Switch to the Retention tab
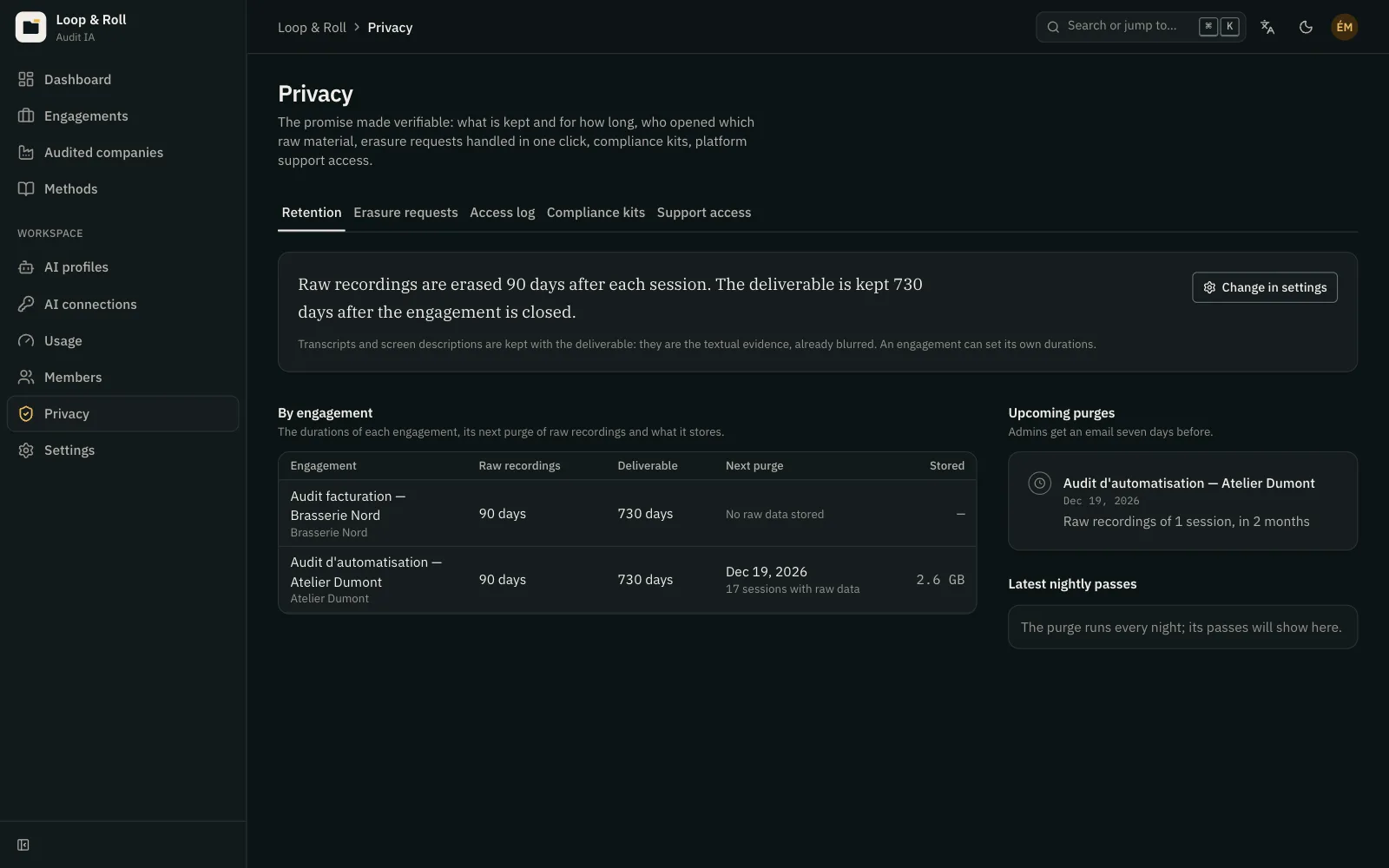The image size is (1389, 868). pos(312,213)
